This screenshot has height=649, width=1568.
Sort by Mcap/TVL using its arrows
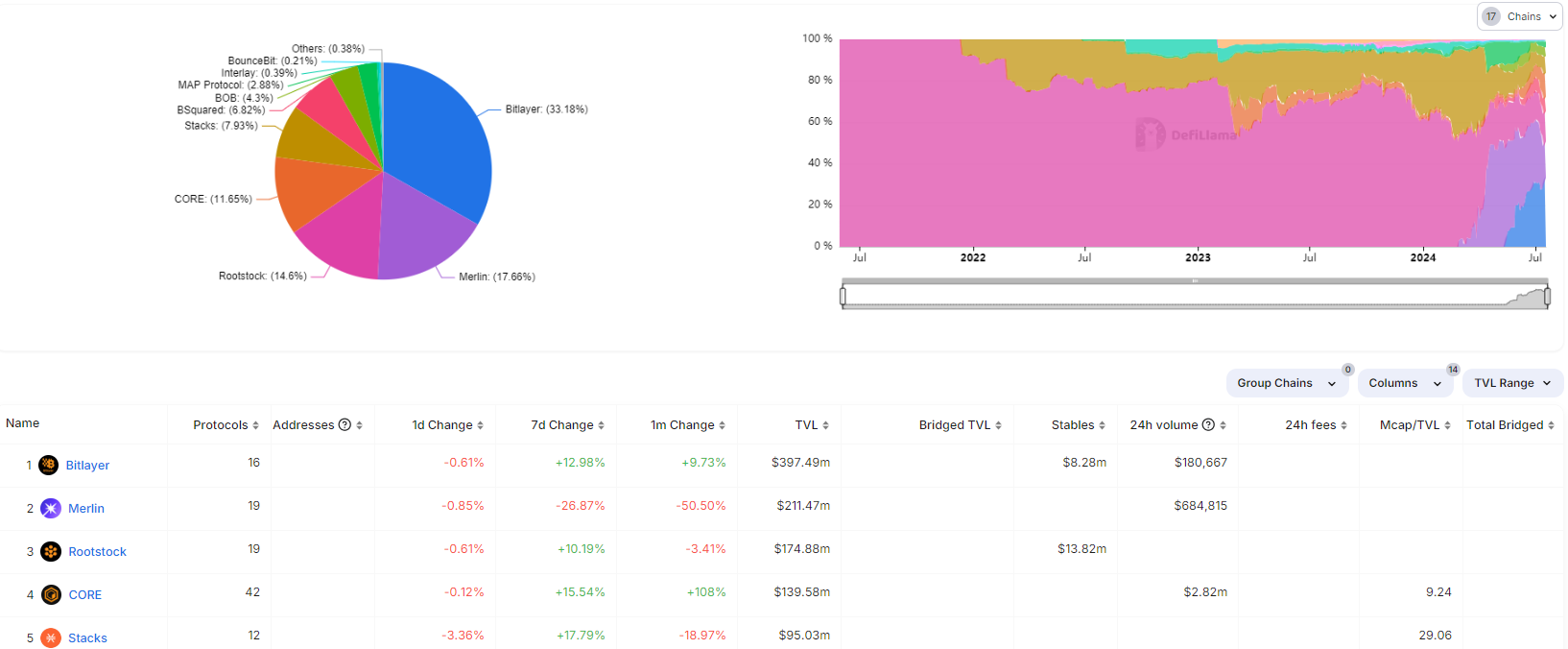click(1447, 425)
